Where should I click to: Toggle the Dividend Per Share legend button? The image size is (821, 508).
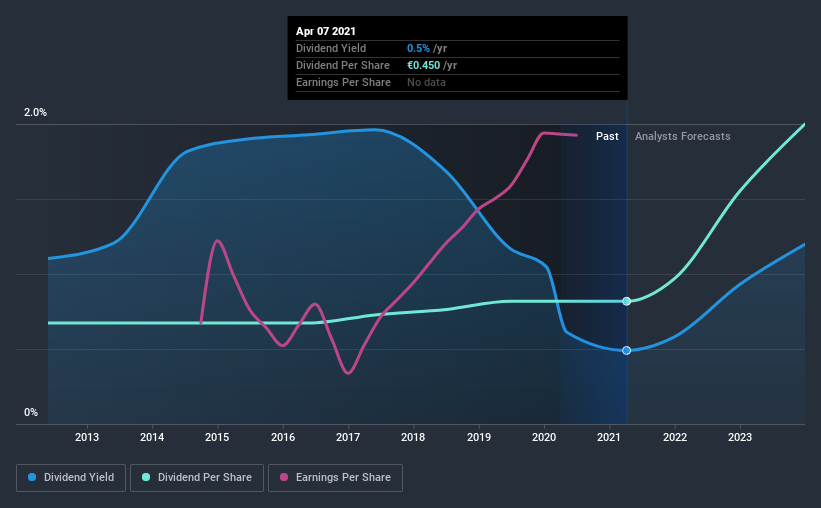click(x=197, y=478)
